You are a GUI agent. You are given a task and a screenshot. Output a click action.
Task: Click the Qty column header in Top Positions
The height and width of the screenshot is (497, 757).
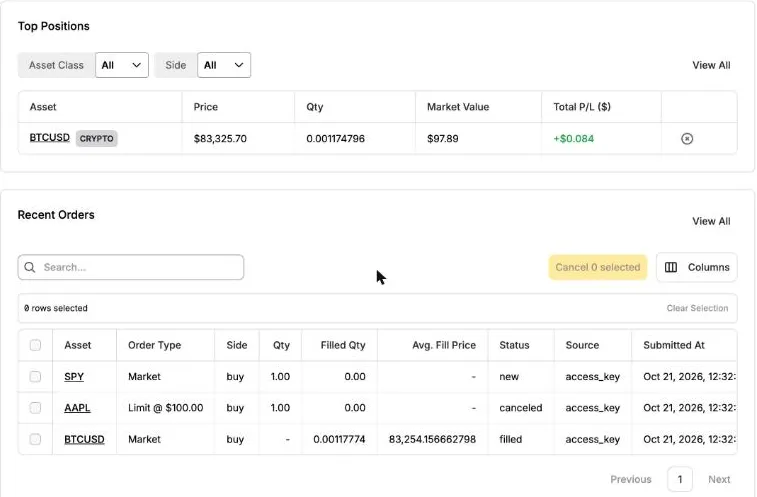[315, 107]
